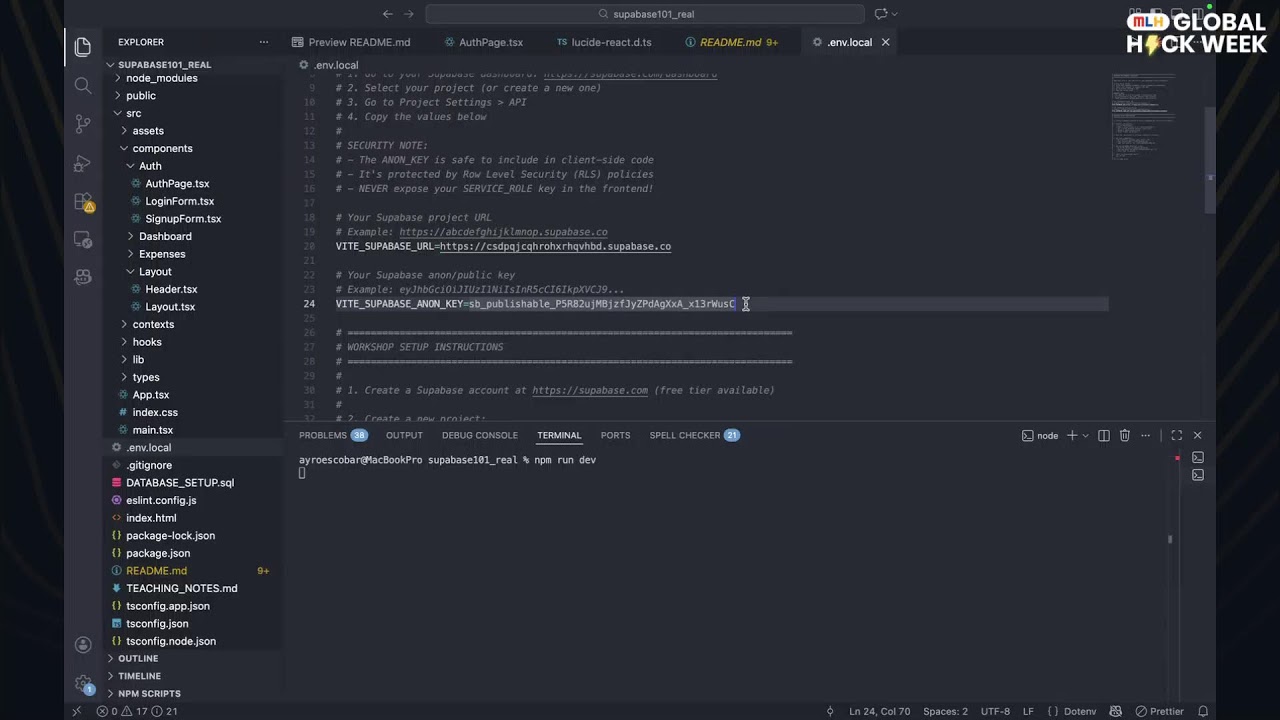Click the errors and warnings status indicator

coord(137,711)
